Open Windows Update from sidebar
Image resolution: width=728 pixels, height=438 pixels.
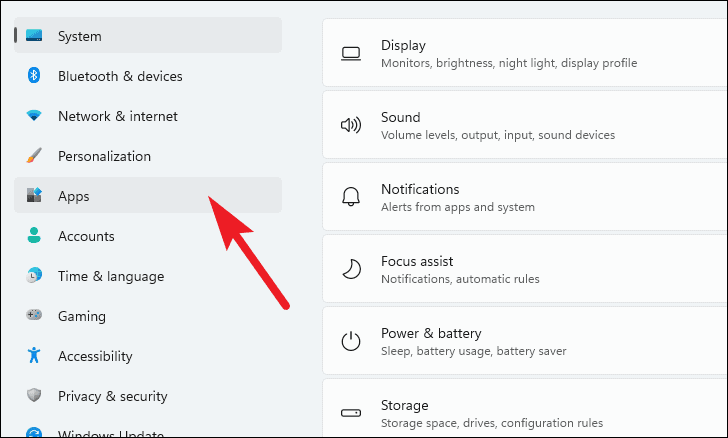pyautogui.click(x=148, y=431)
